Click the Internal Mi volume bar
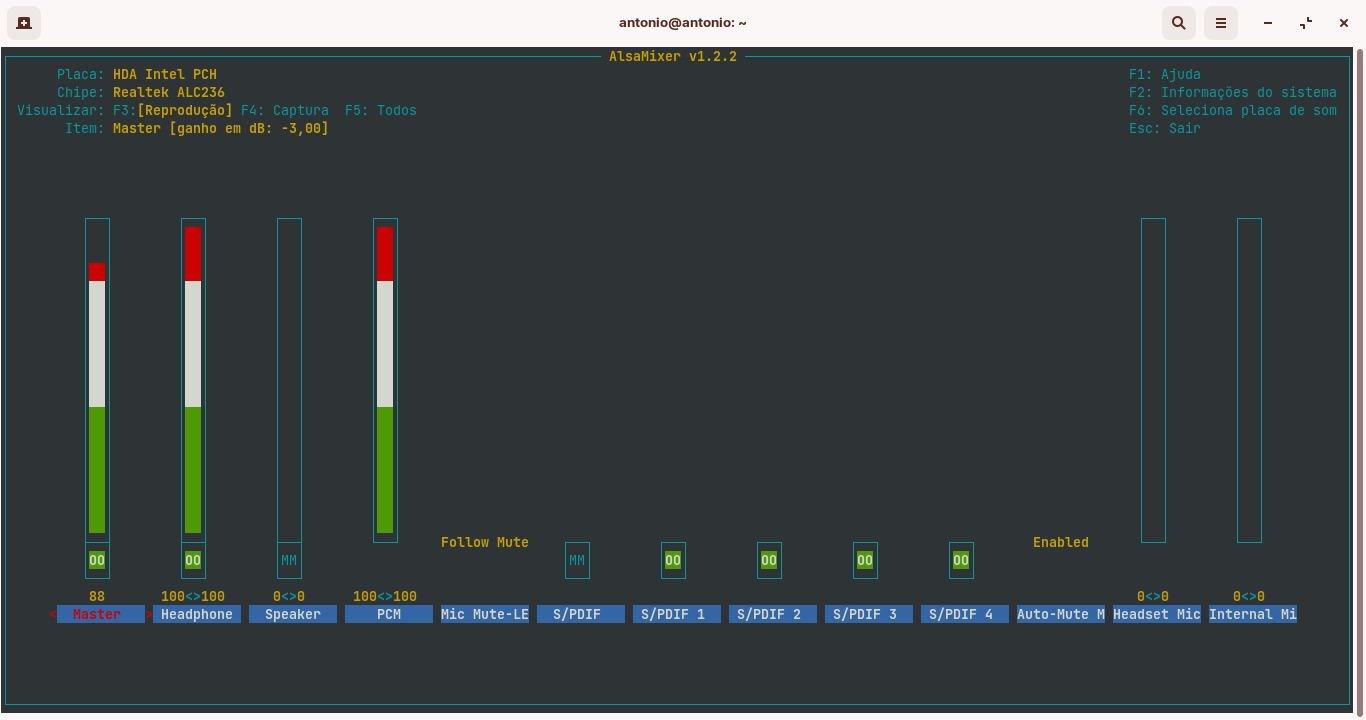1366x720 pixels. pos(1249,380)
